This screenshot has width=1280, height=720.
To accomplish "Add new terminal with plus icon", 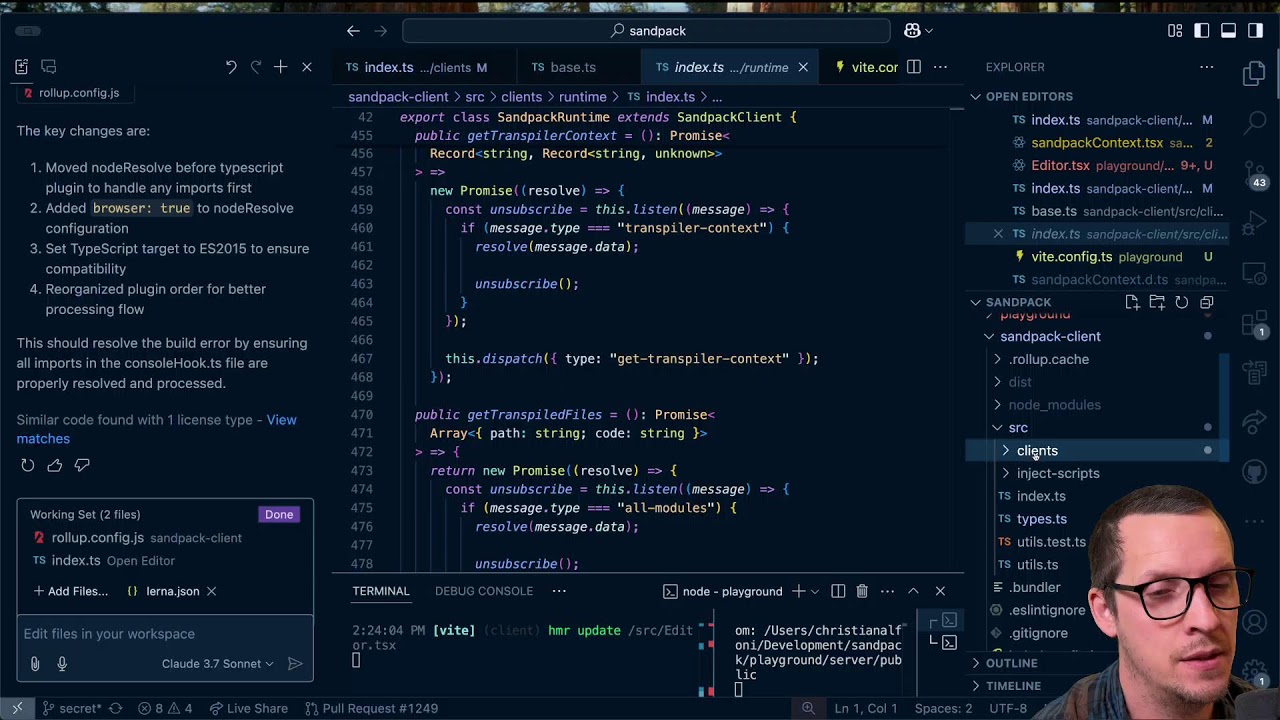I will click(798, 591).
